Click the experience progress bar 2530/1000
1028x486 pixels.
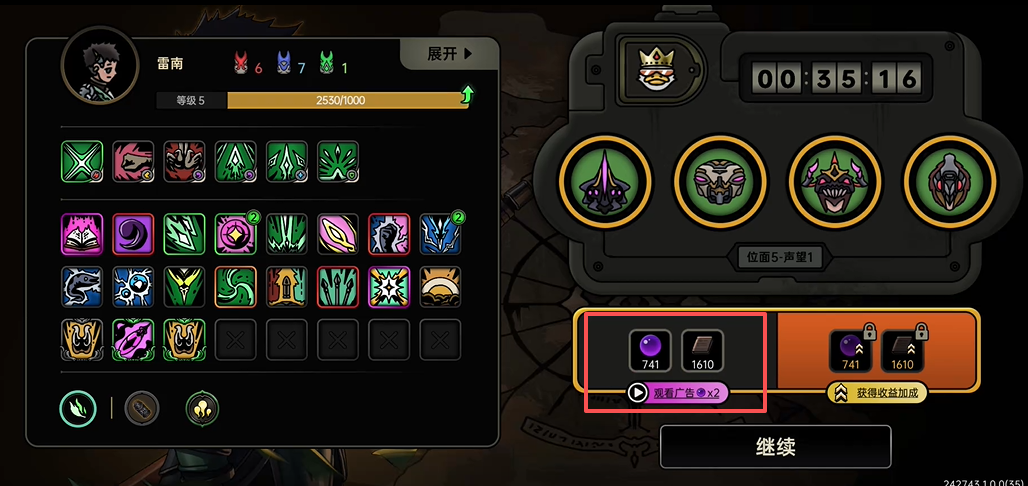point(347,100)
